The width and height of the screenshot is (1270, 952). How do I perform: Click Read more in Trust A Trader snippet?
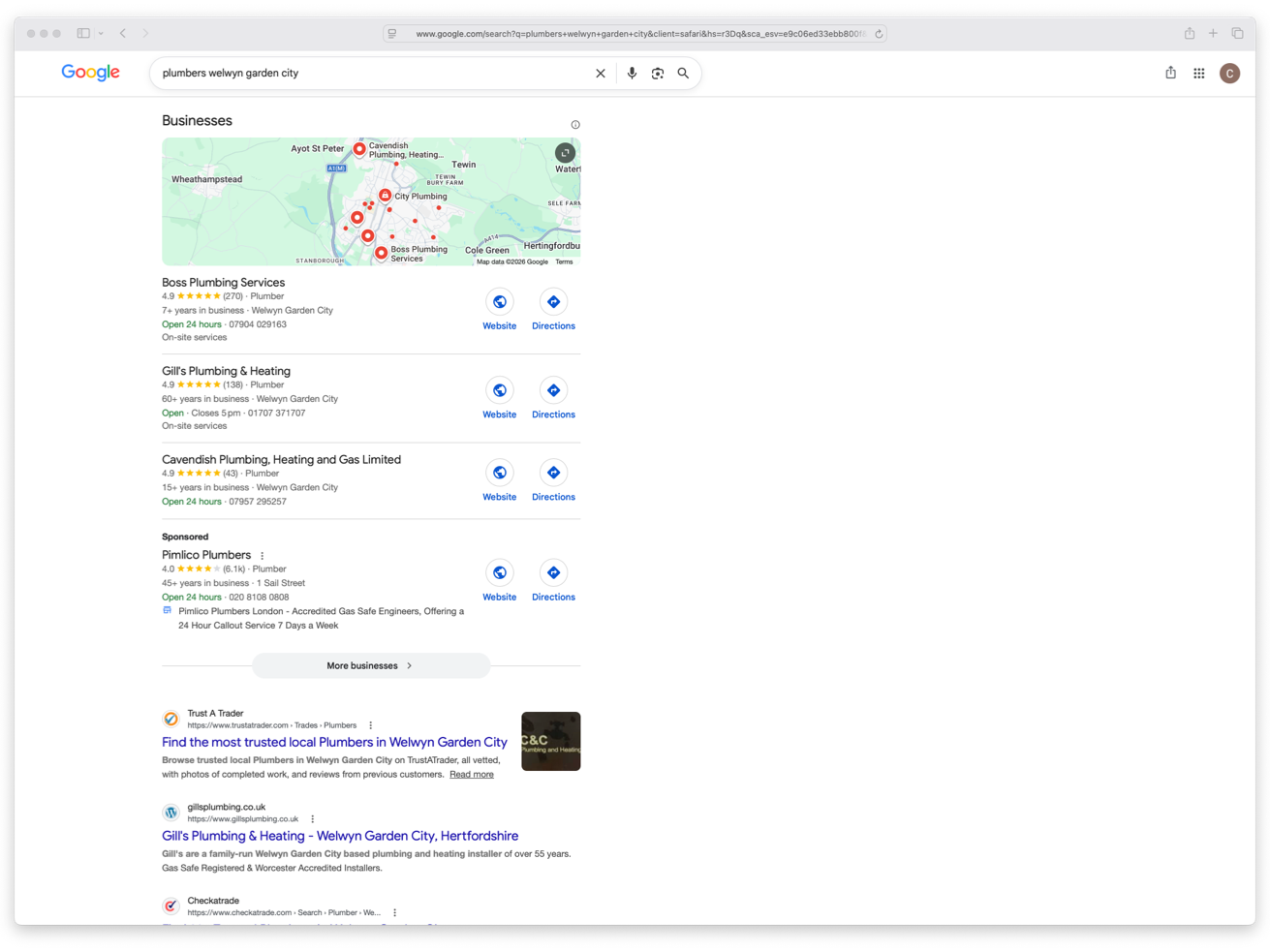(472, 775)
